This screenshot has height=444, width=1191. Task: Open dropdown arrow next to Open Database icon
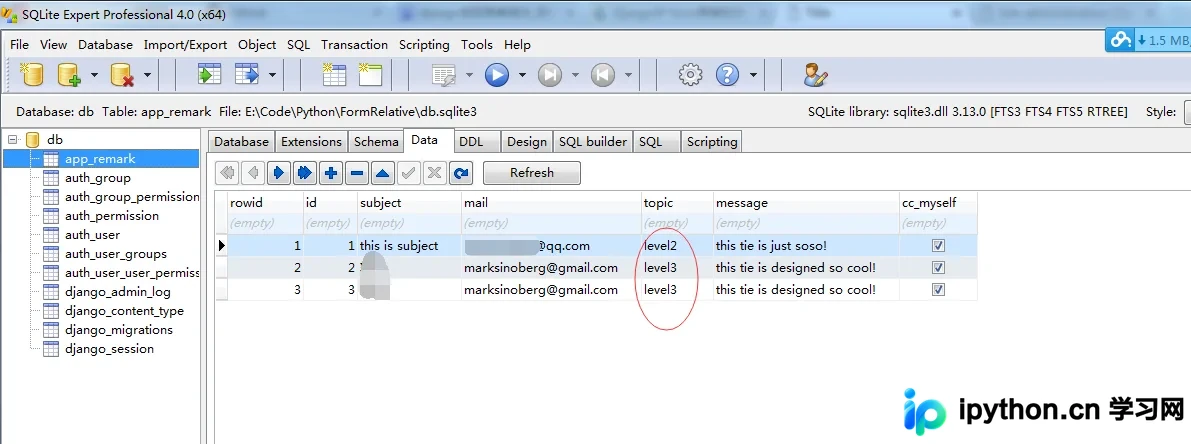point(94,74)
